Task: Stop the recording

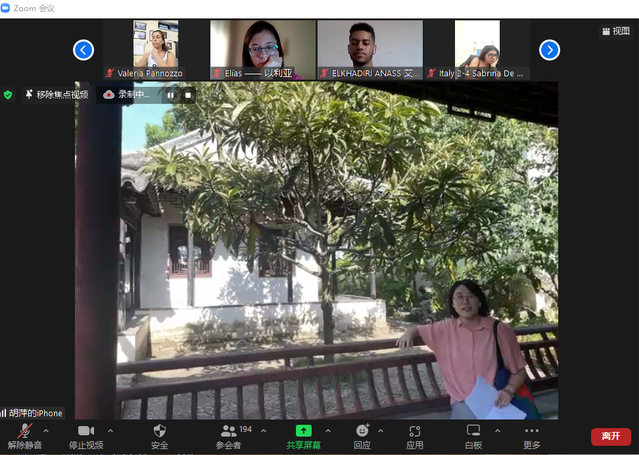Action: pyautogui.click(x=185, y=95)
